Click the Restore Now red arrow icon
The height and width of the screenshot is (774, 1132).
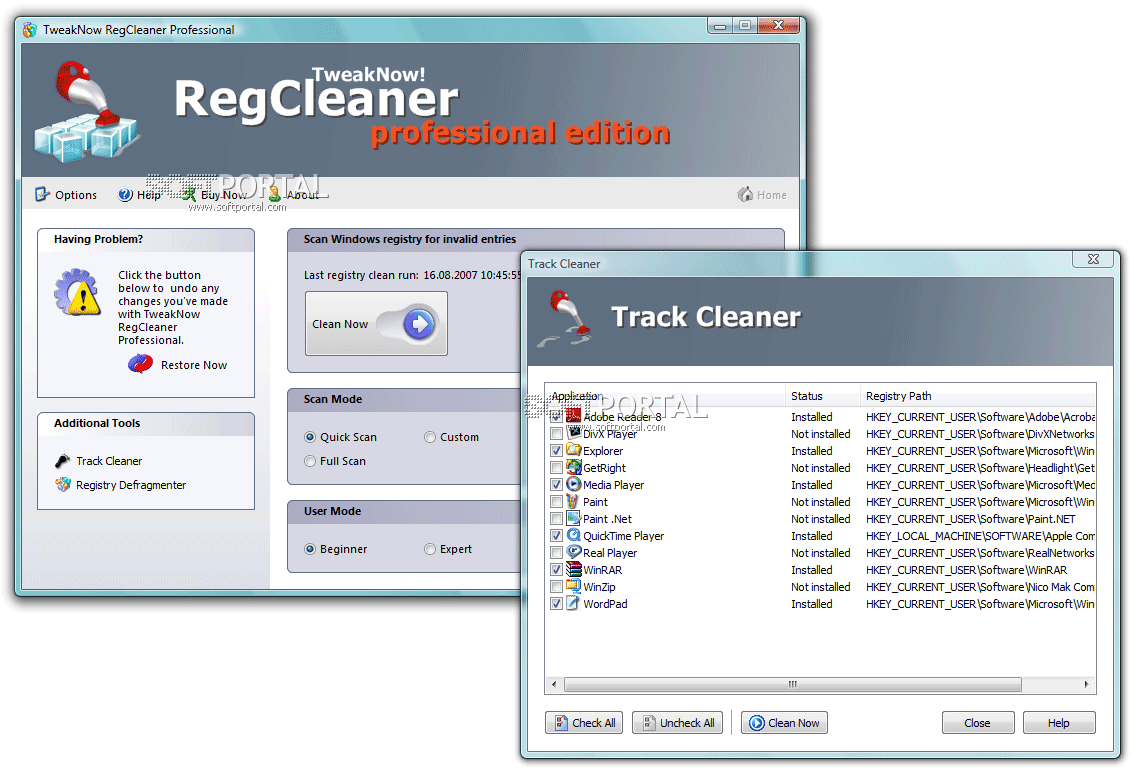(x=141, y=364)
